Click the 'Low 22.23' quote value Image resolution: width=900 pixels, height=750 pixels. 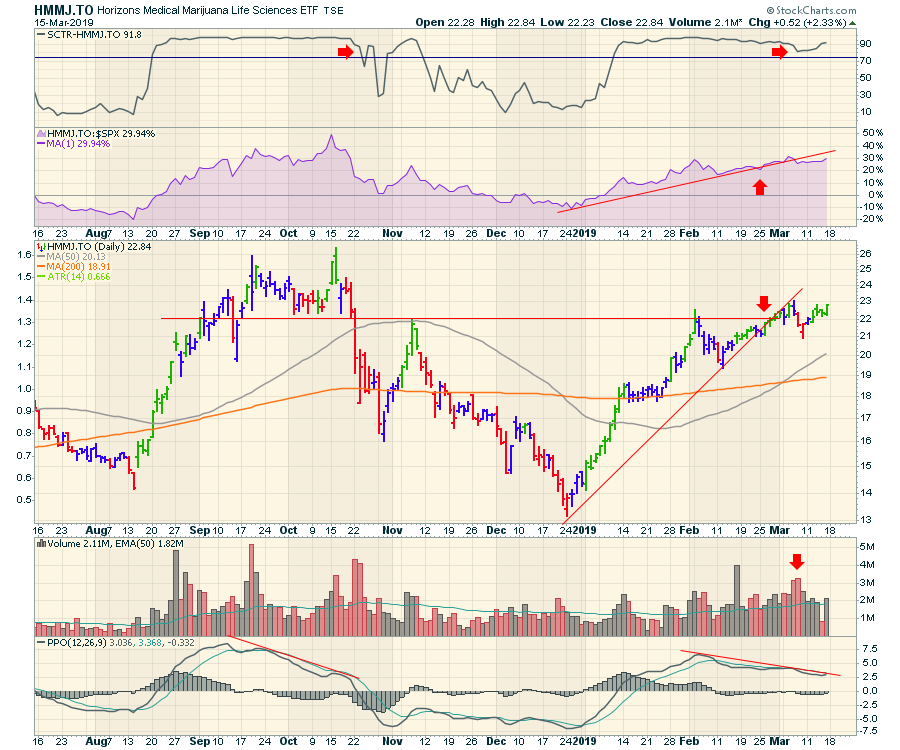(x=568, y=22)
